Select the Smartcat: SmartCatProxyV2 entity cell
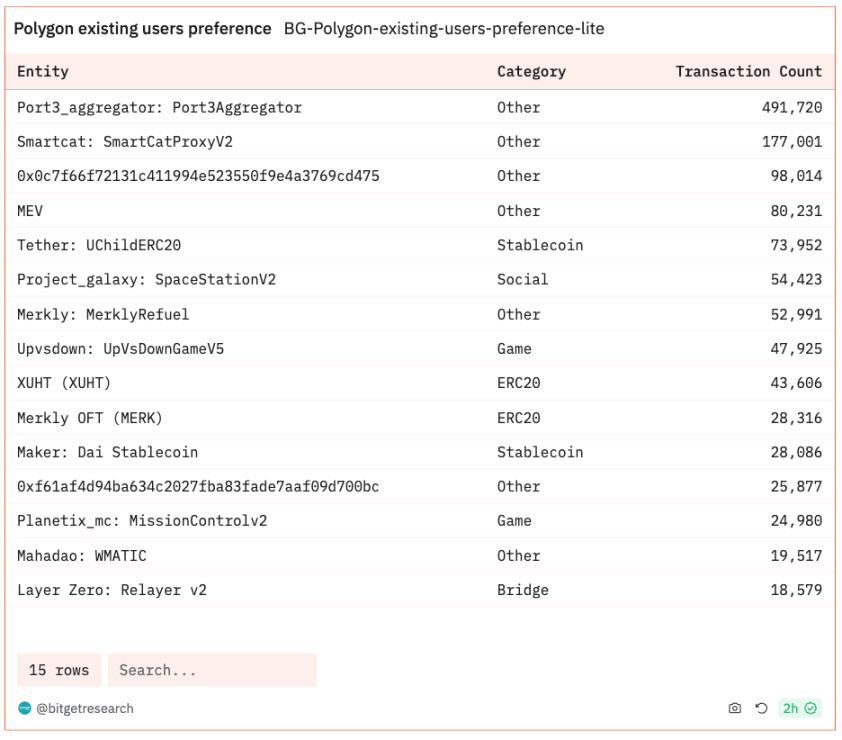This screenshot has width=842, height=740. [125, 142]
